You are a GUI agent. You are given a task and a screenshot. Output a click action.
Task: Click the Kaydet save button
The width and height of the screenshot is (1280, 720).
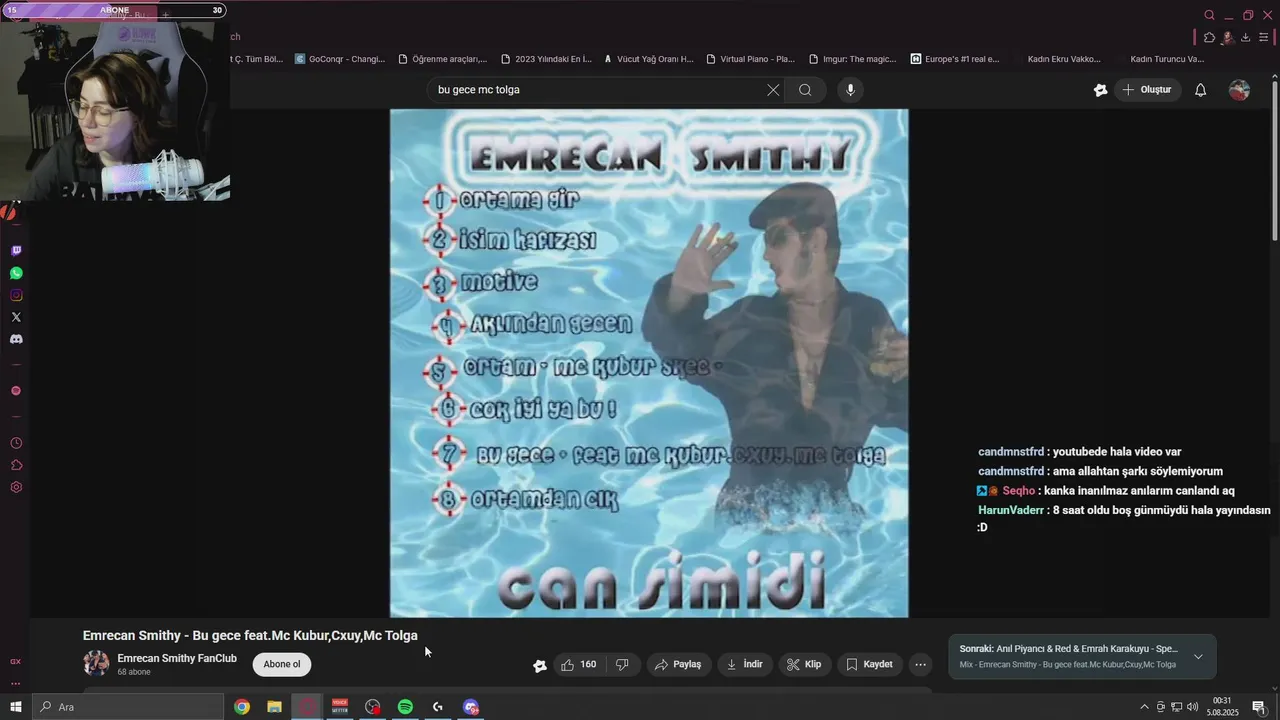[869, 664]
